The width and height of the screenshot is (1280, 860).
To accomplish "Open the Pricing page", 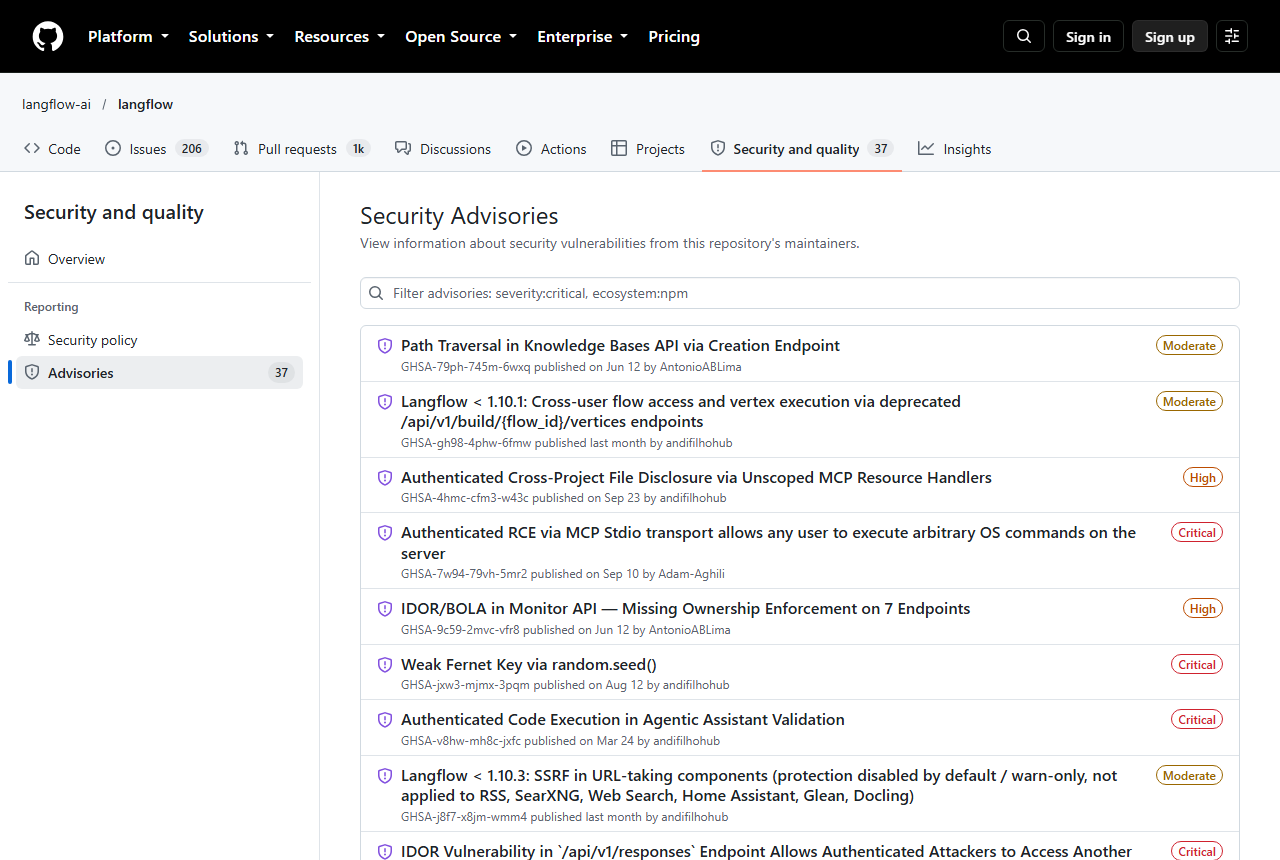I will [674, 36].
